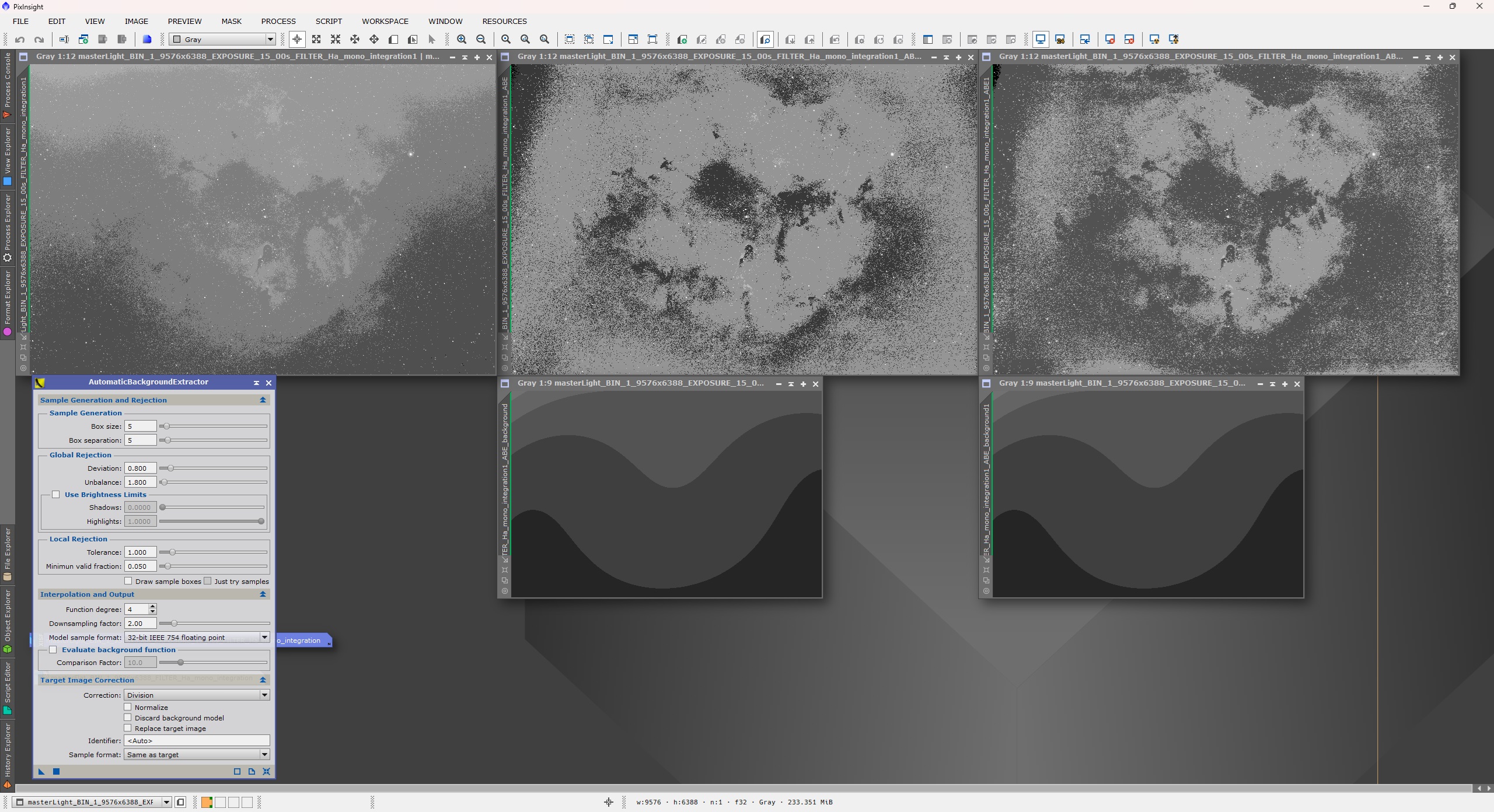Select the pointer arrow tool in toolbar

point(432,40)
